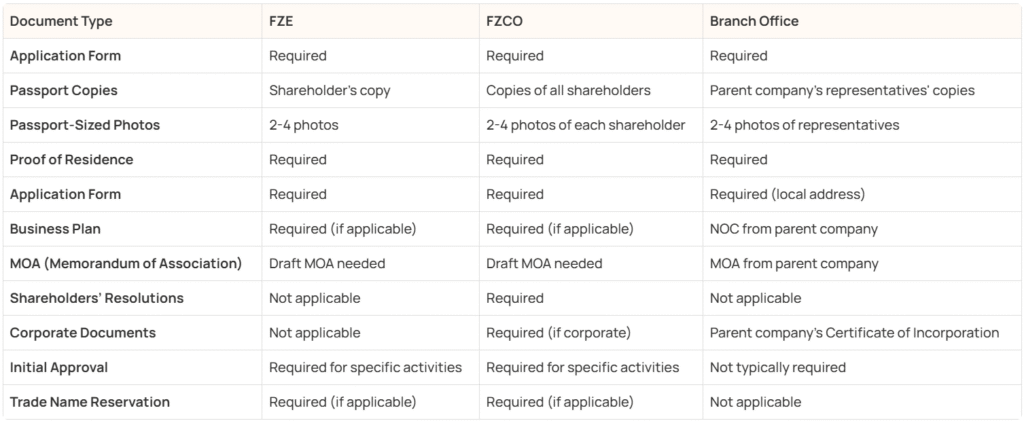Click the "Shareholder's copy" cell
This screenshot has height=423, width=1024.
330,90
